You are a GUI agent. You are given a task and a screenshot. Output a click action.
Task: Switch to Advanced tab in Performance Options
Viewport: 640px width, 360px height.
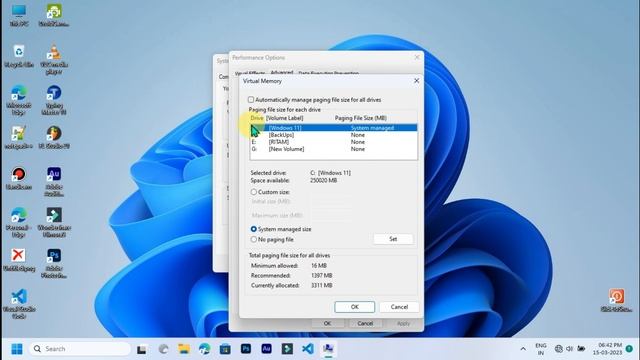[282, 73]
